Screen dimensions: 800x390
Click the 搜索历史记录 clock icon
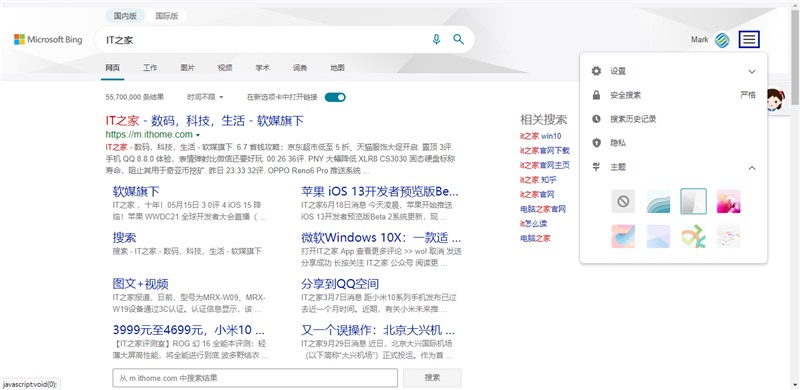tap(596, 119)
